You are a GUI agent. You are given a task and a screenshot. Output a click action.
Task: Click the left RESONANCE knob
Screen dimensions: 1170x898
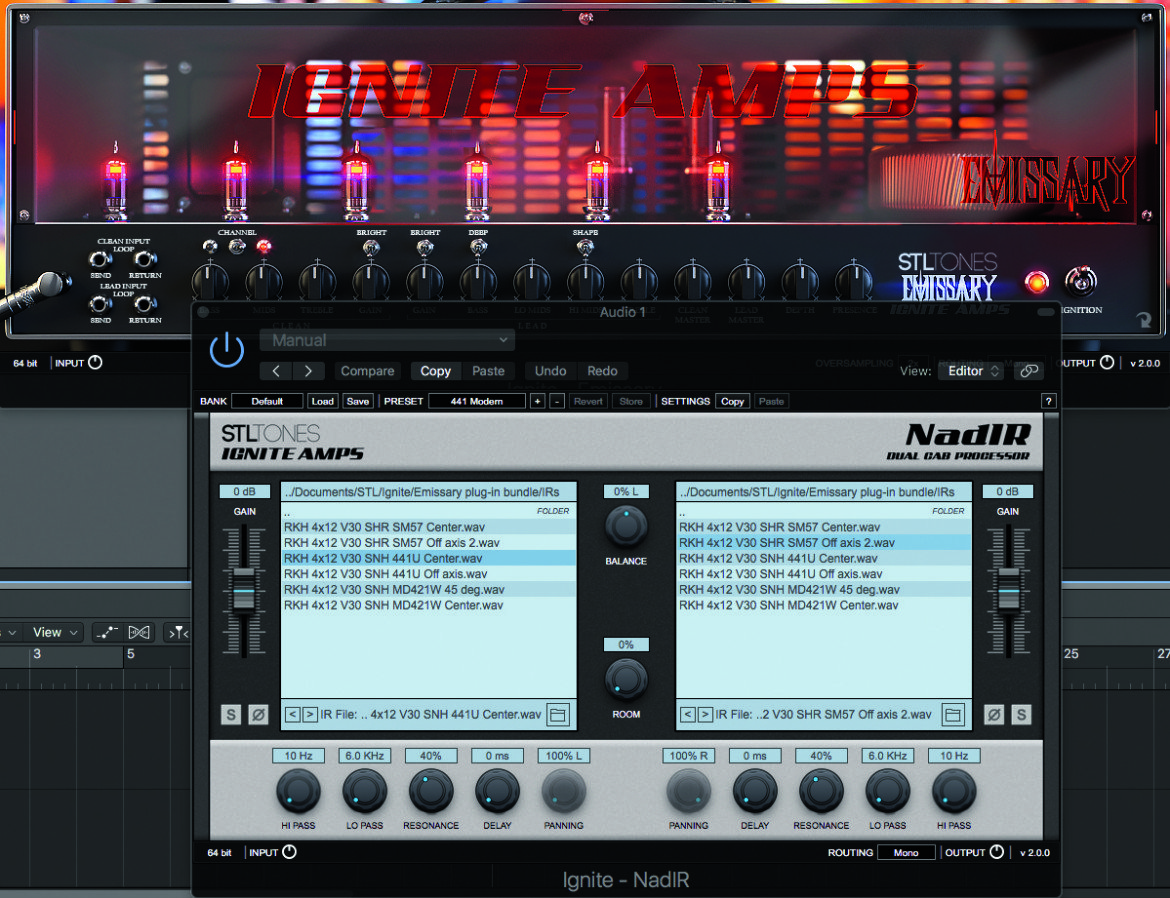(431, 791)
